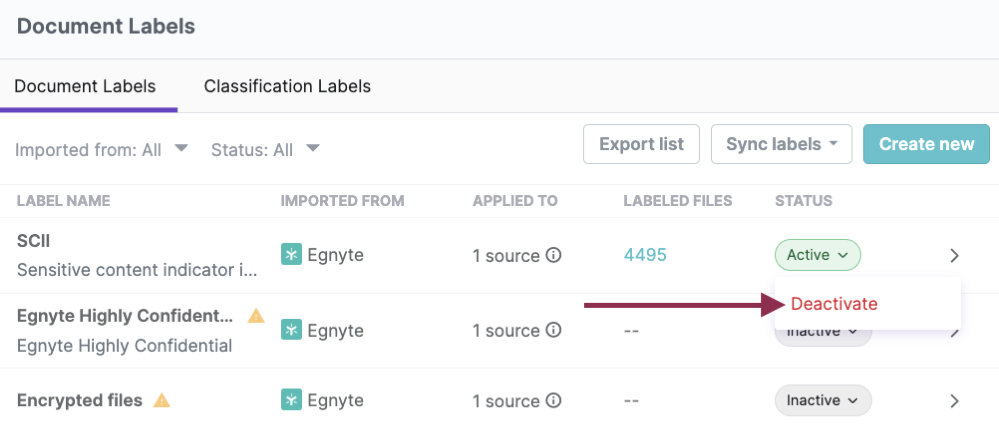999x432 pixels.
Task: Click the Export list button
Action: tap(641, 144)
